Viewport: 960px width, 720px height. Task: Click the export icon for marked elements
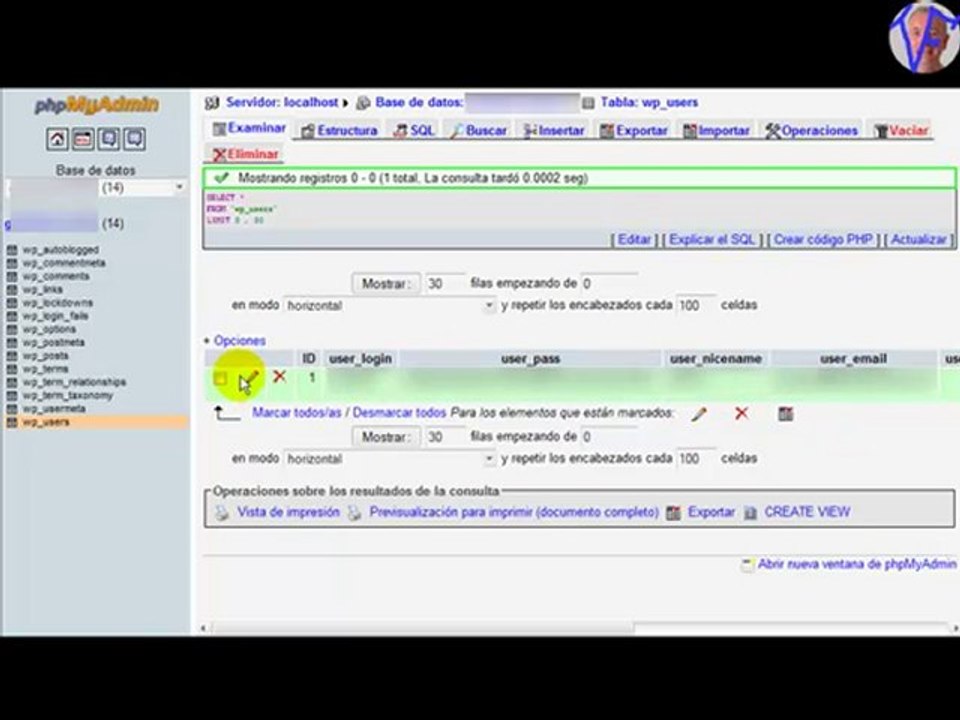[x=786, y=414]
